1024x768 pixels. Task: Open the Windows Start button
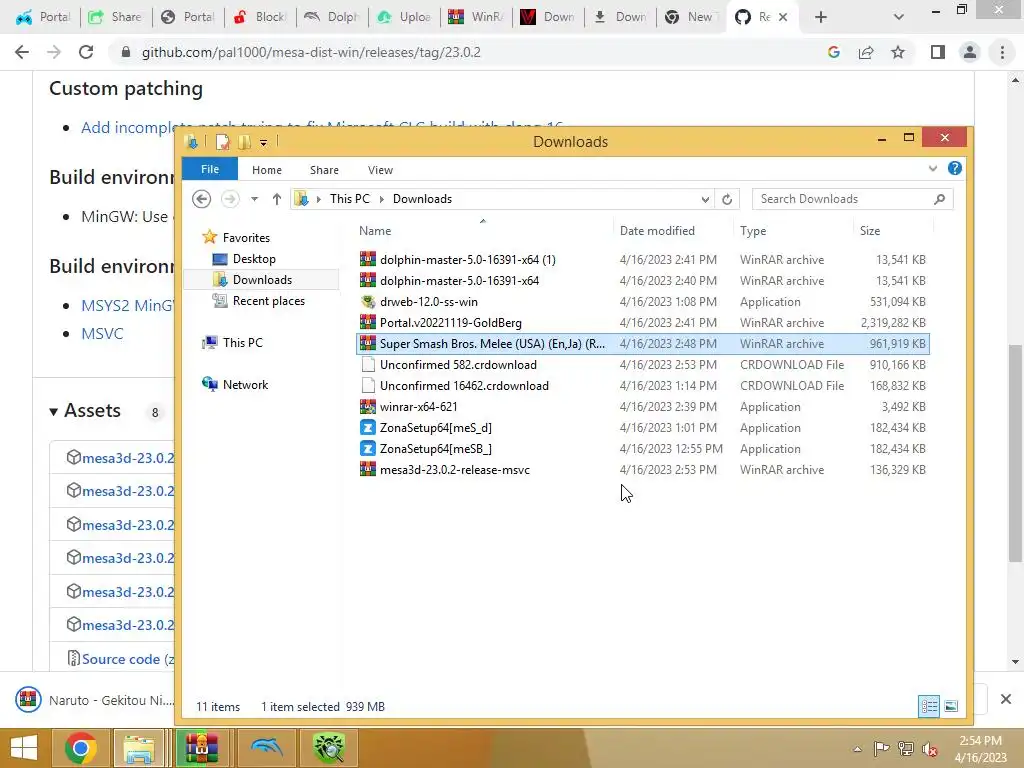(24, 748)
